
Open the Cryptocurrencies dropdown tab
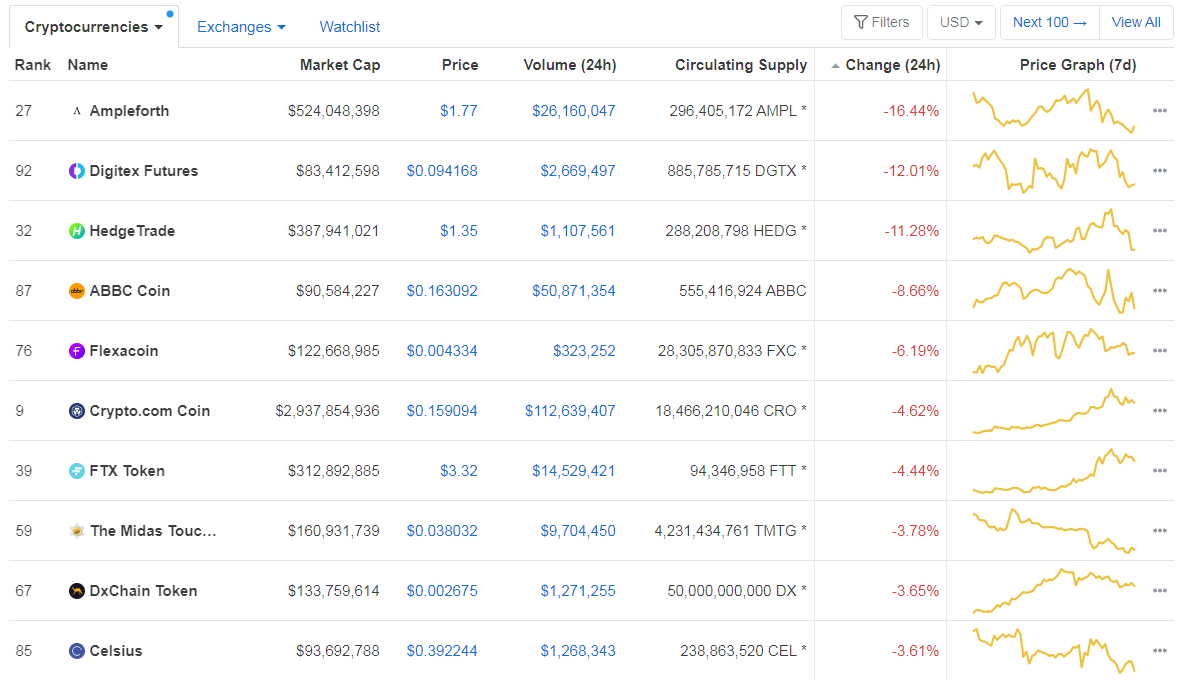click(x=94, y=27)
